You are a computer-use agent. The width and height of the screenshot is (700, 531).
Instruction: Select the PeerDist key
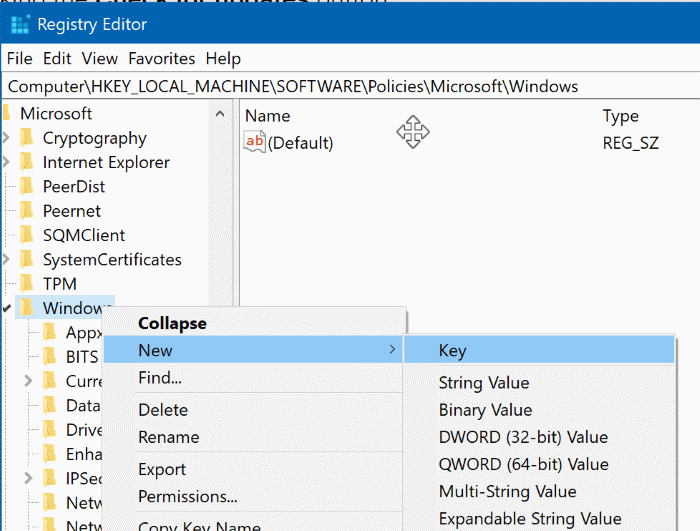tap(74, 186)
